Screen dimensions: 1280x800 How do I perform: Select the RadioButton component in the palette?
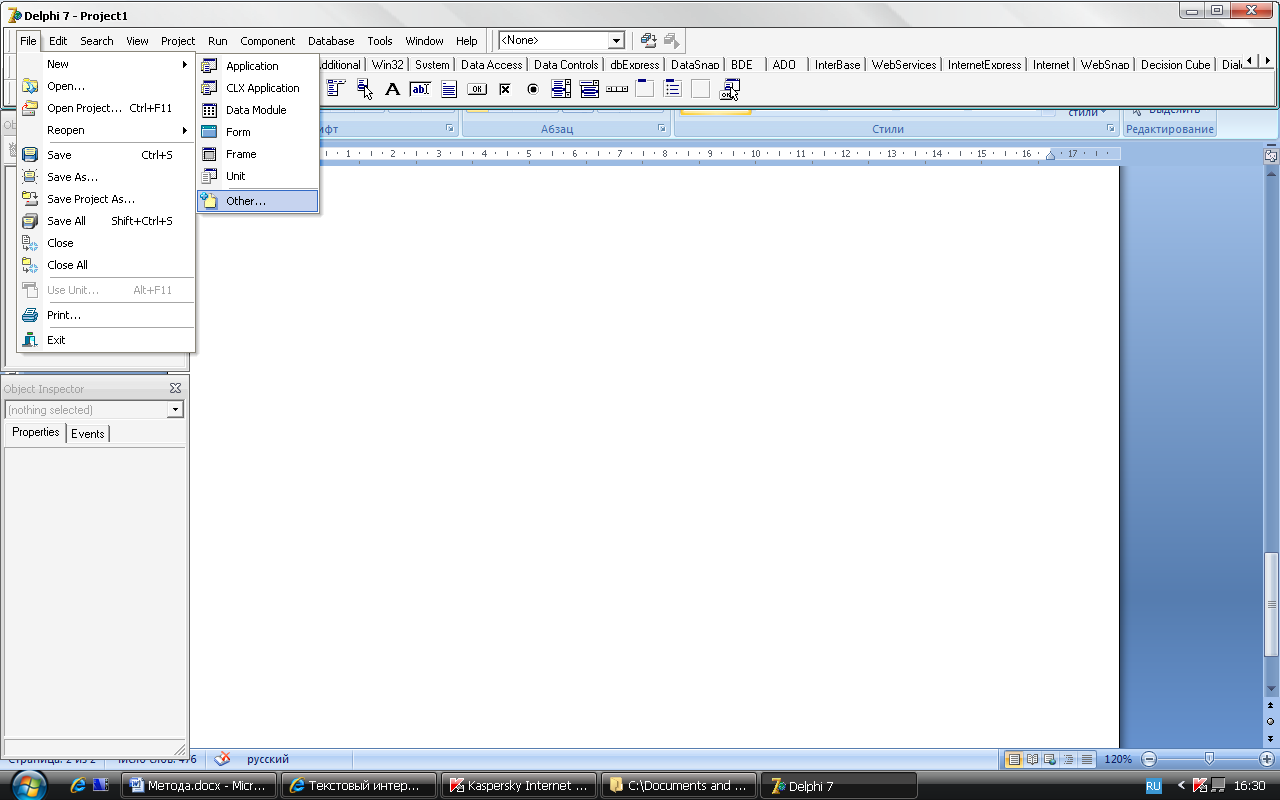533,89
